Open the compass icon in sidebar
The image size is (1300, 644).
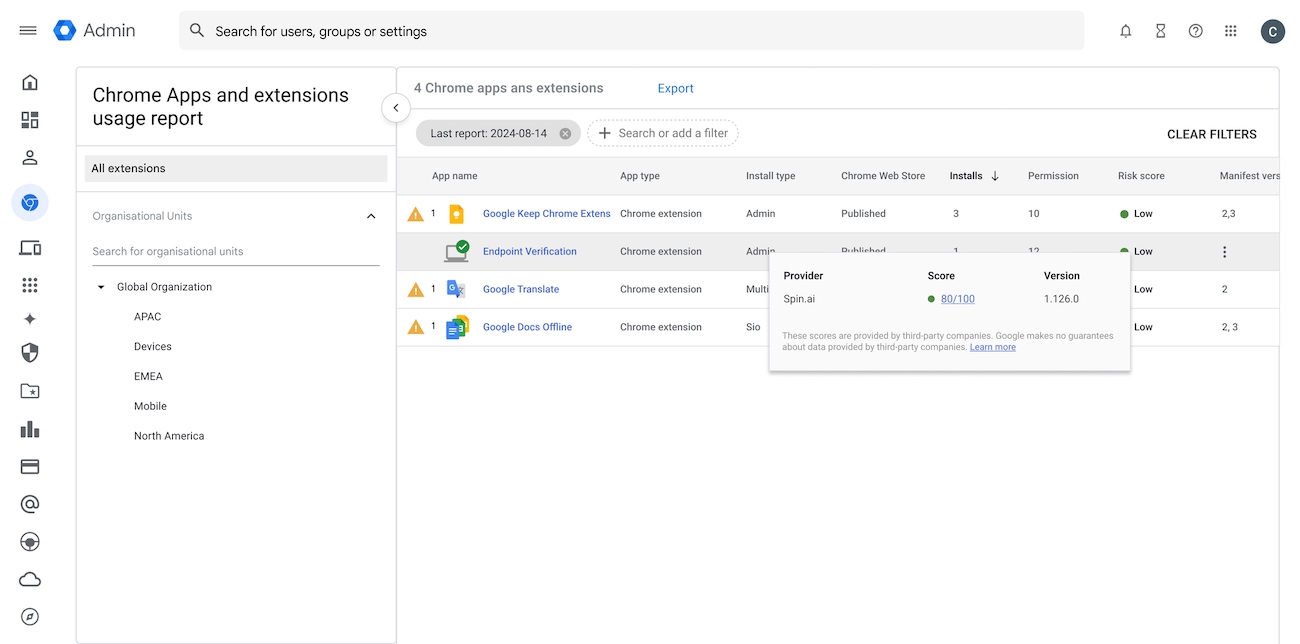pos(30,617)
